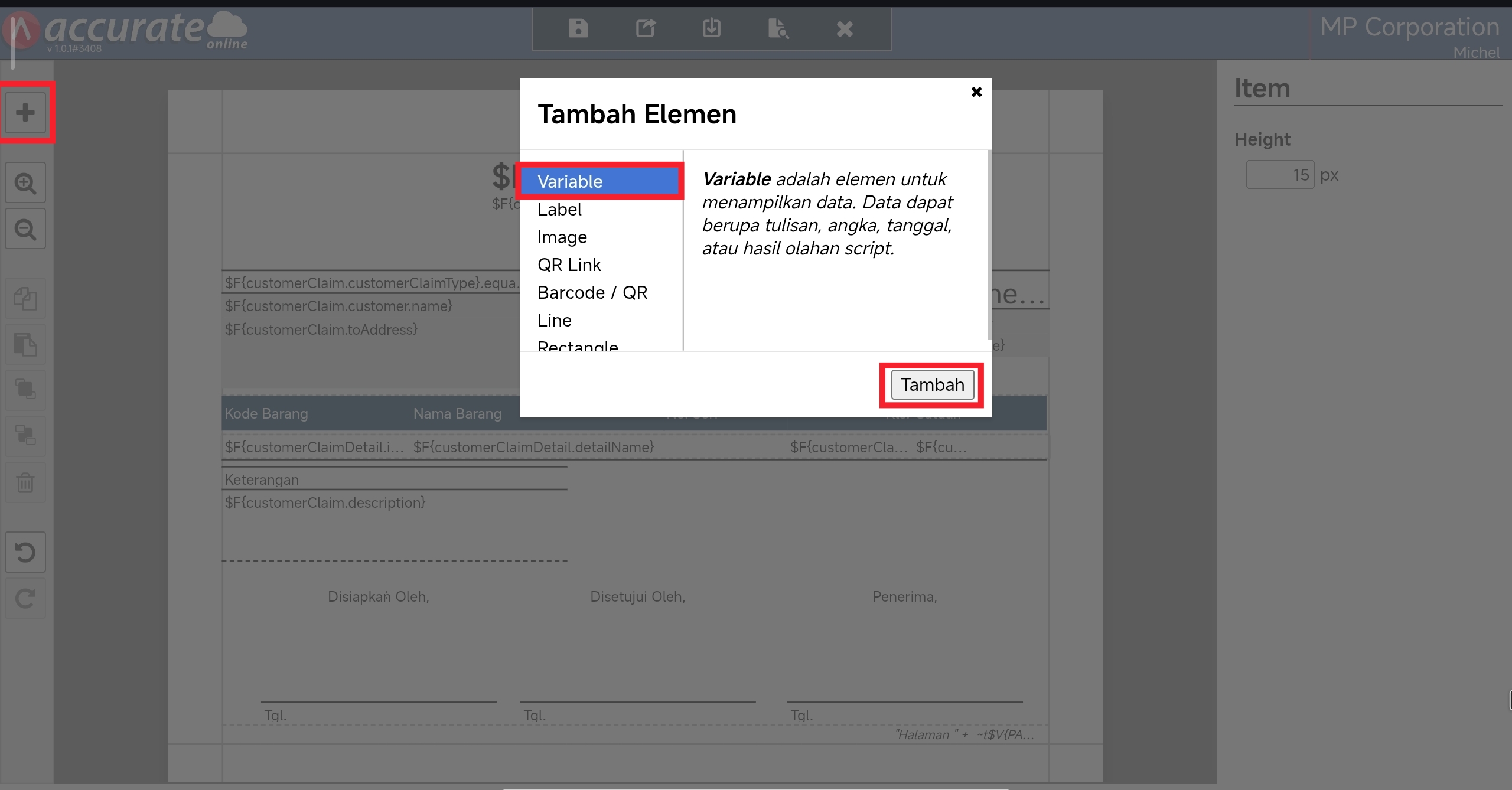Pick Barcode / QR element option

point(592,292)
